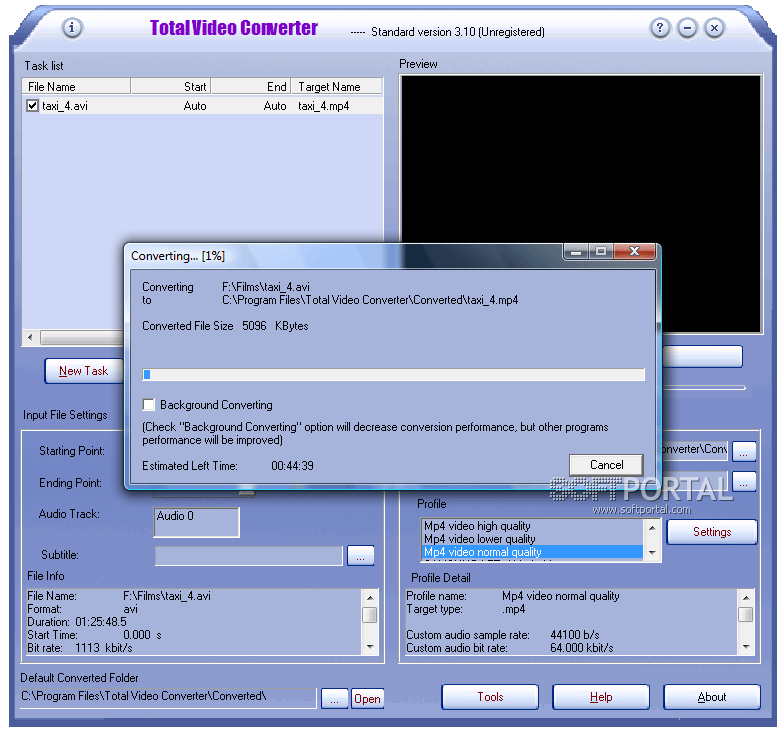Click Profile Detail scroll down arrow
Image resolution: width=784 pixels, height=736 pixels.
pos(746,646)
